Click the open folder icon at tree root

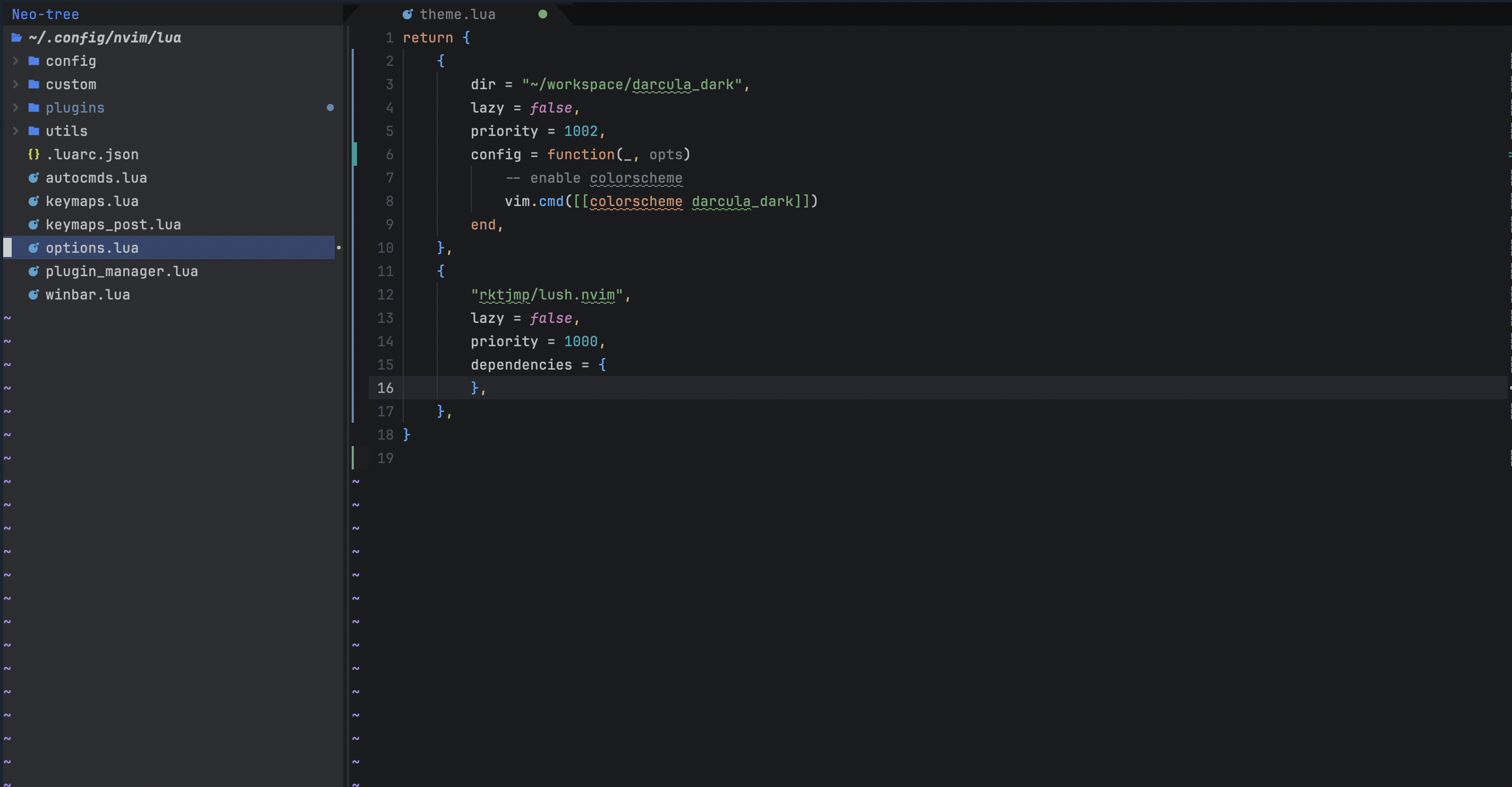16,38
